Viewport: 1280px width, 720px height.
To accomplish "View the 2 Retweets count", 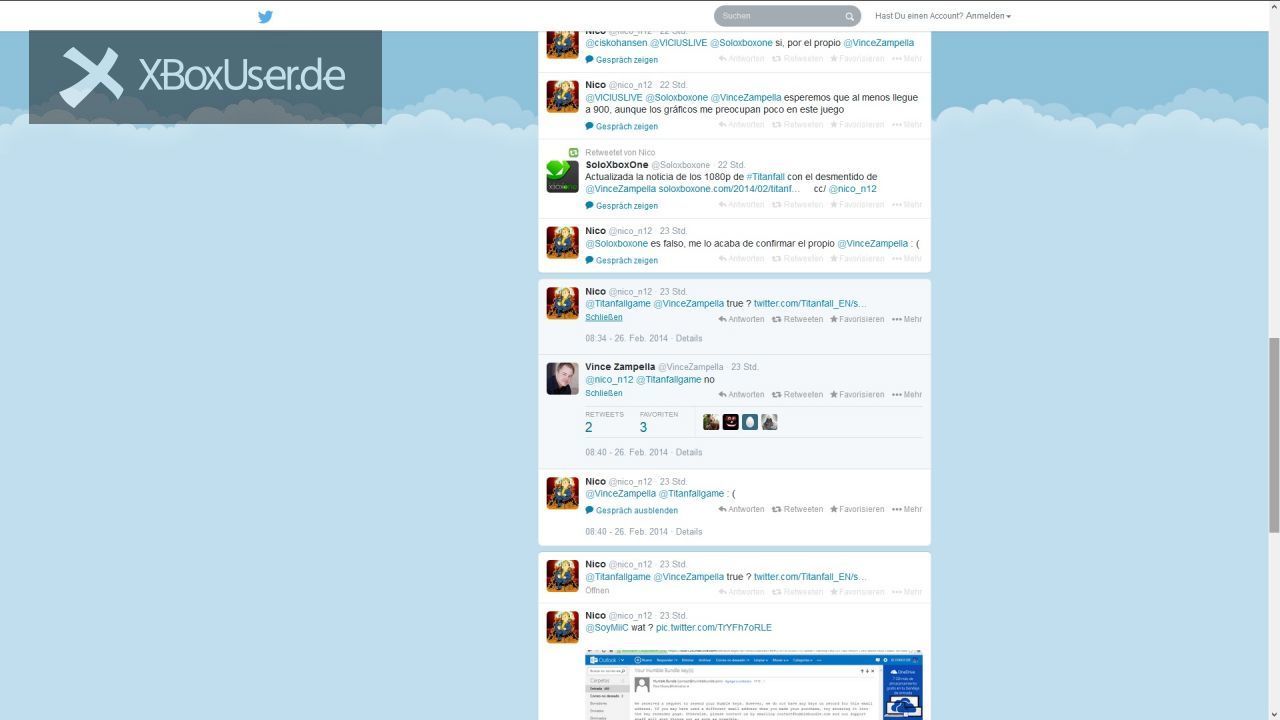I will 604,422.
